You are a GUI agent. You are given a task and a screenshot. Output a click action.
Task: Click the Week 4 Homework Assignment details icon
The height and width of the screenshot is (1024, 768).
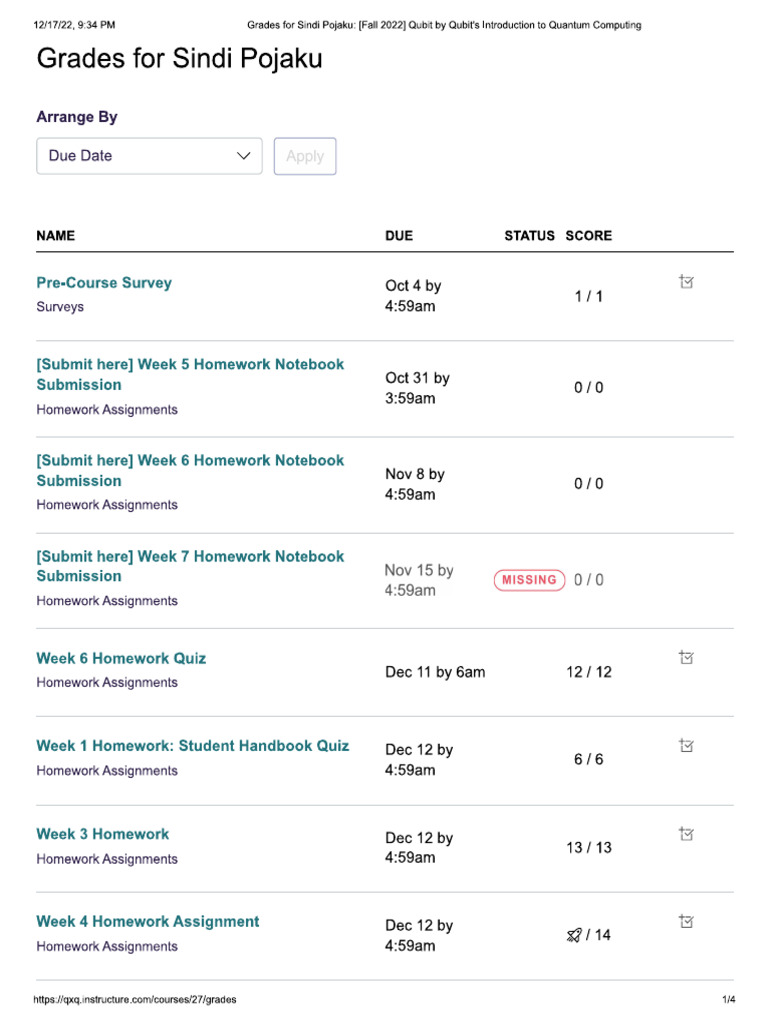point(686,921)
